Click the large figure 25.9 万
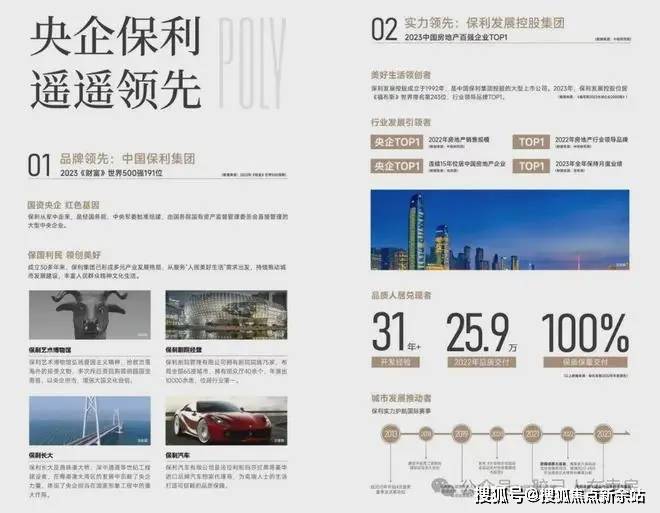This screenshot has height=513, width=660. click(x=482, y=333)
